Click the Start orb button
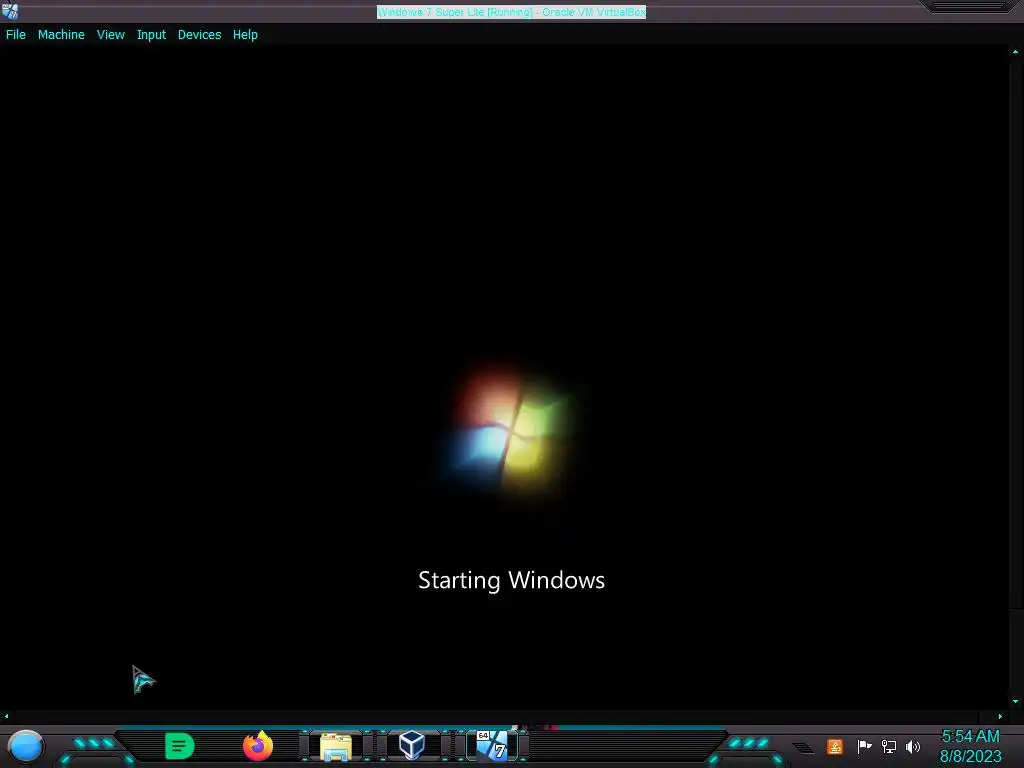 (x=26, y=746)
